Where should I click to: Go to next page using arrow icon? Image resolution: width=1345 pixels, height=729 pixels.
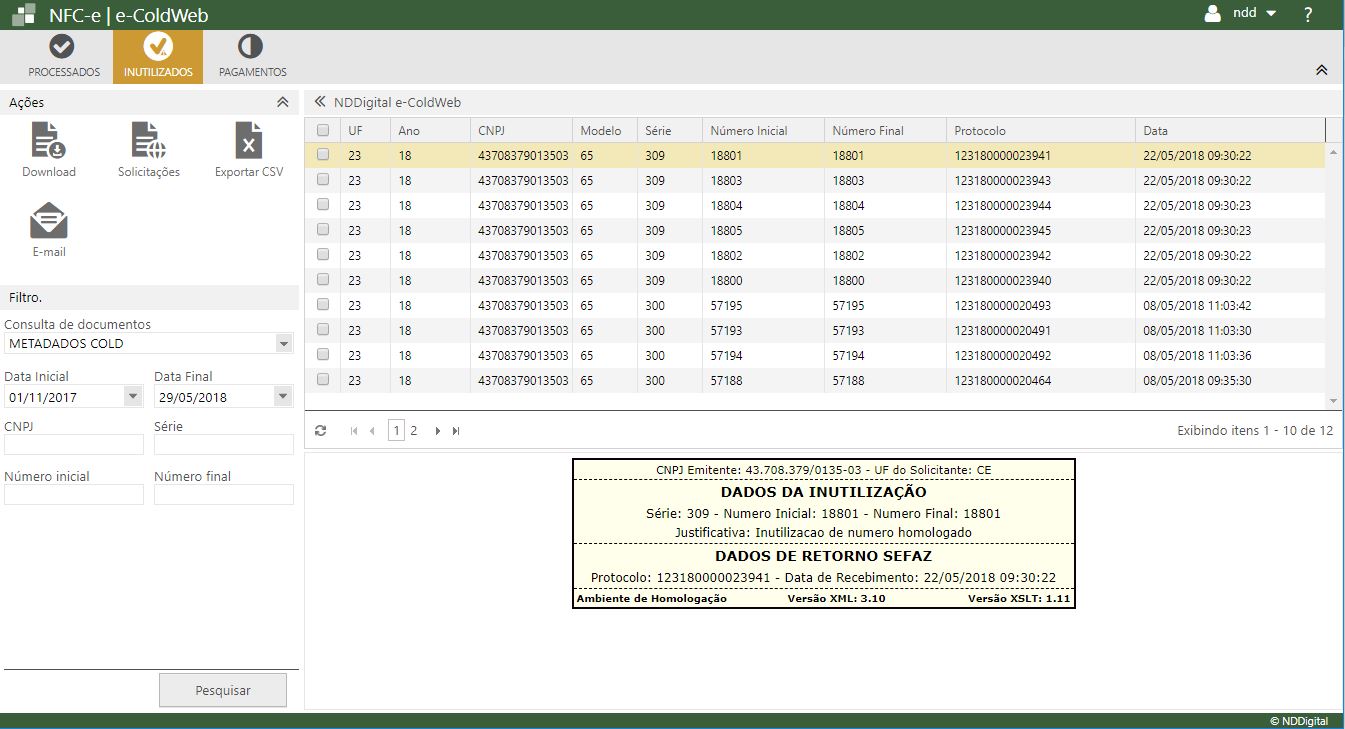click(437, 431)
